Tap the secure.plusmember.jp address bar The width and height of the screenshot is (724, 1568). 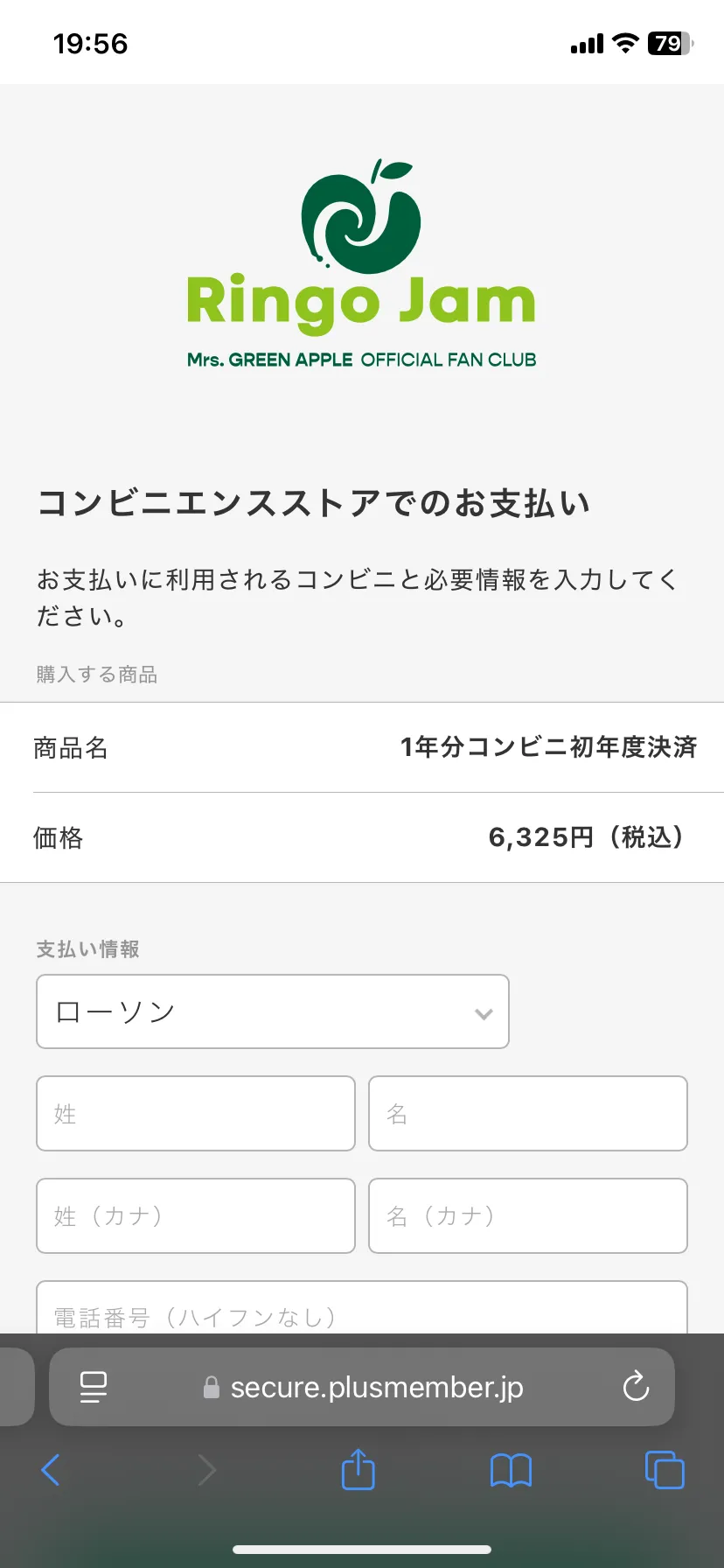click(x=362, y=1387)
